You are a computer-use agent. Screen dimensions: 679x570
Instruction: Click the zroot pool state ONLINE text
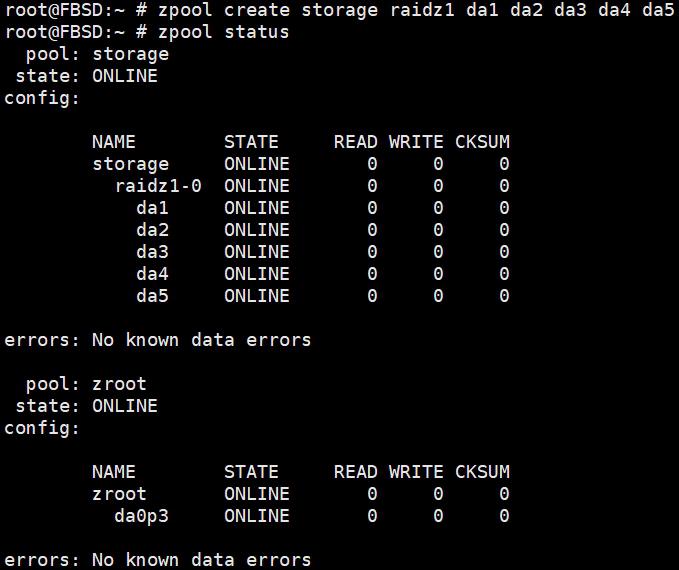[x=125, y=406]
